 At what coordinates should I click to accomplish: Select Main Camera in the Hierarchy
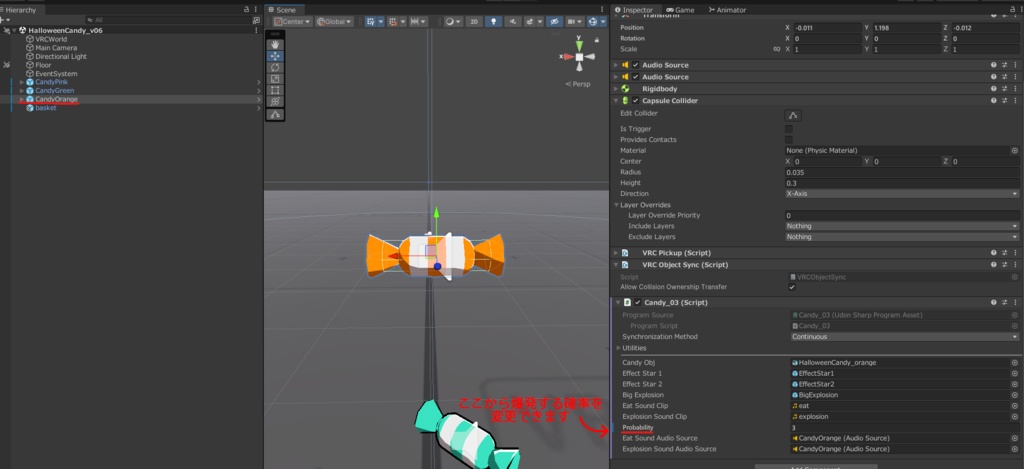(x=56, y=48)
